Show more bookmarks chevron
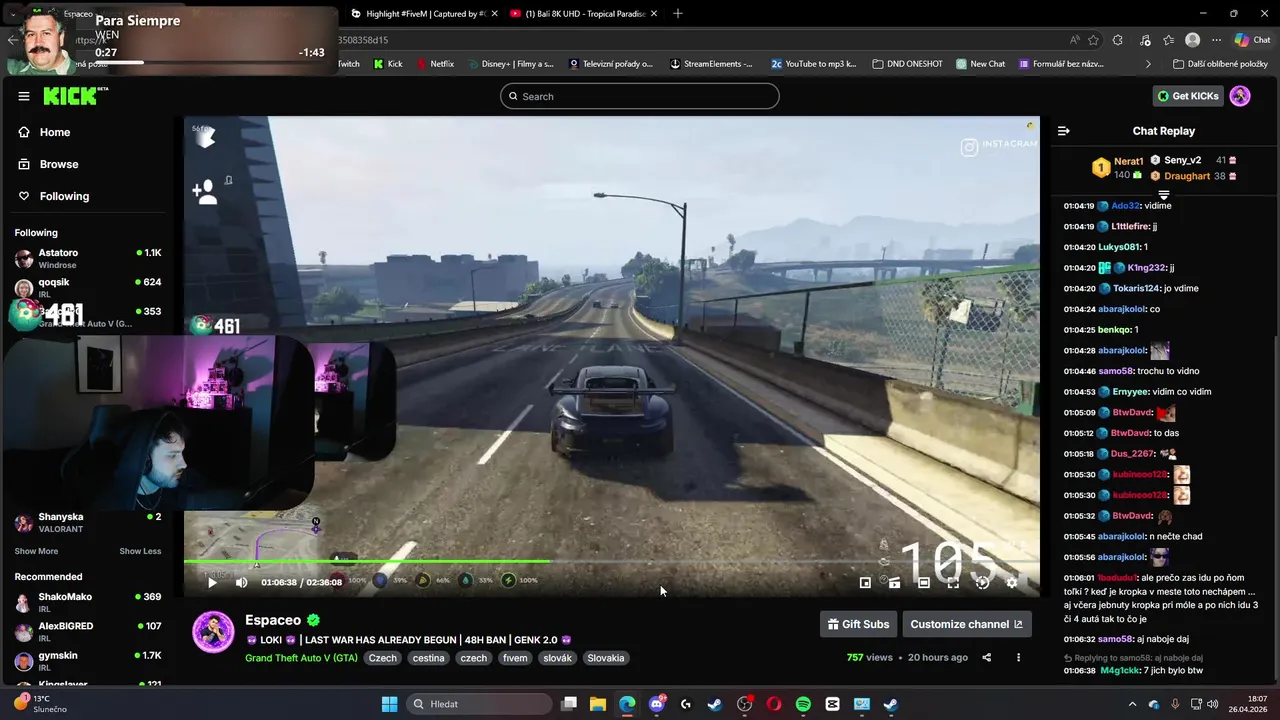 click(1148, 64)
